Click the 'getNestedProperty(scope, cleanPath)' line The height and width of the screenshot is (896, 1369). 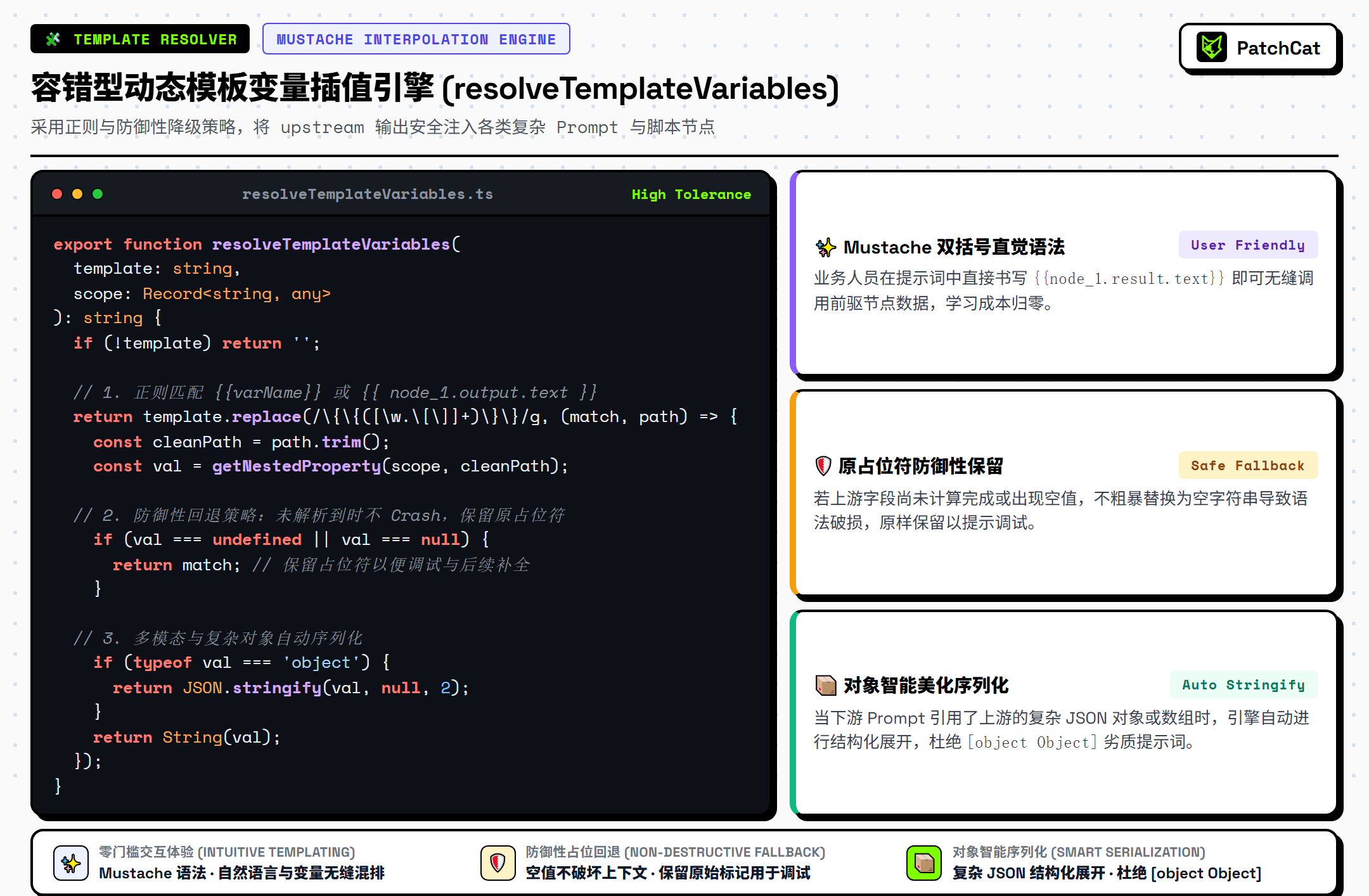coord(331,466)
